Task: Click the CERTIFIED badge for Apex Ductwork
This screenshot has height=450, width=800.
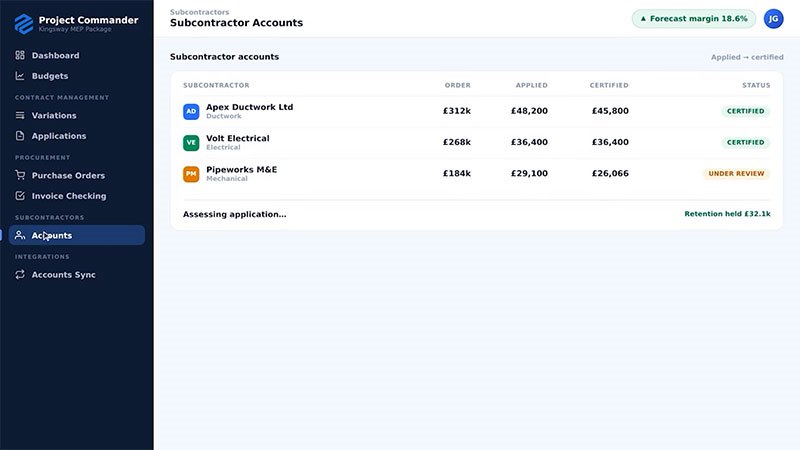Action: 745,111
